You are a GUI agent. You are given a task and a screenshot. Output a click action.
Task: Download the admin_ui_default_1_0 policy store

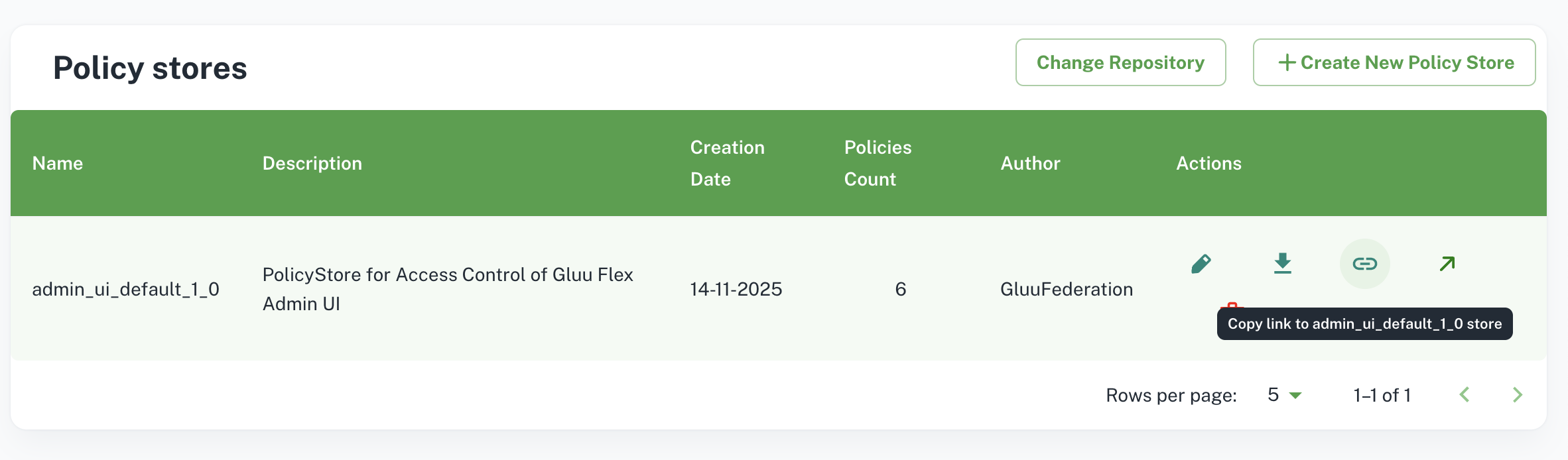click(1283, 264)
